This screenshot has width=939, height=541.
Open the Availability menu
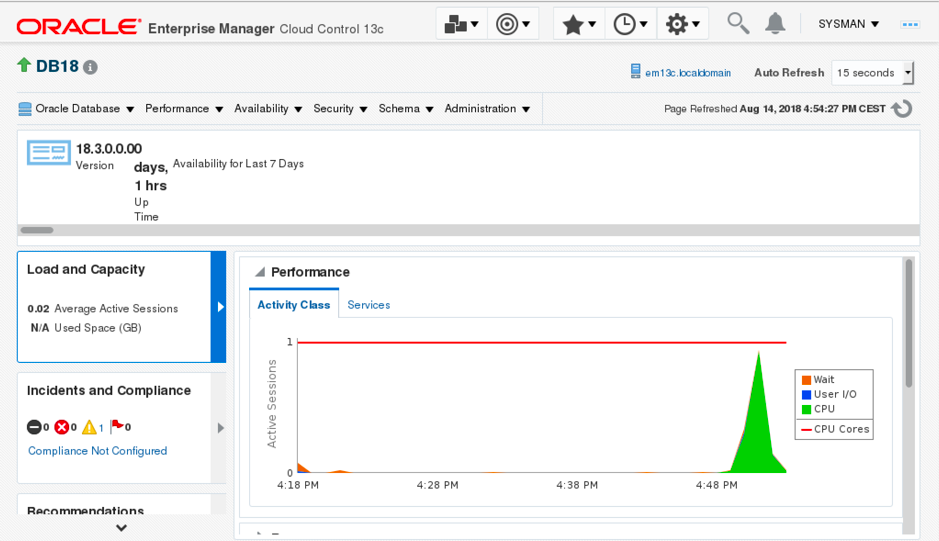268,109
